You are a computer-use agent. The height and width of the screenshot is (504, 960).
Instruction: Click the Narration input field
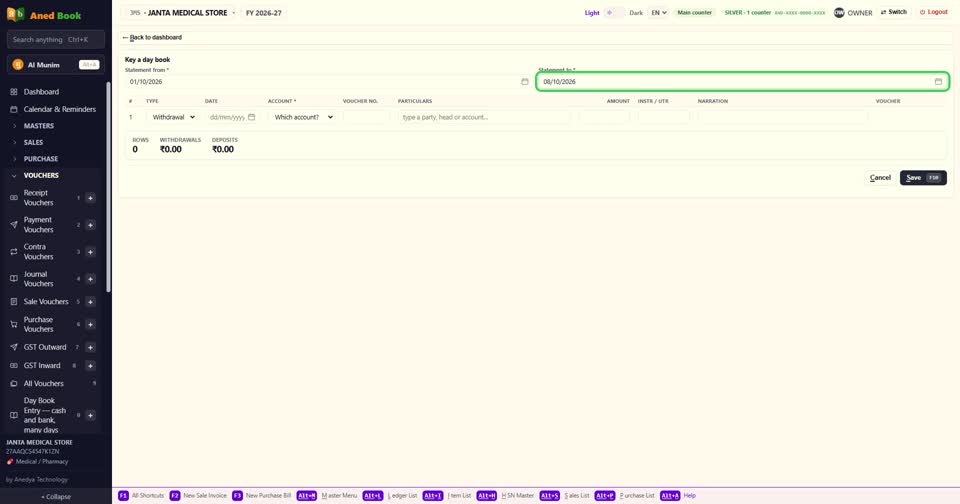coord(782,117)
